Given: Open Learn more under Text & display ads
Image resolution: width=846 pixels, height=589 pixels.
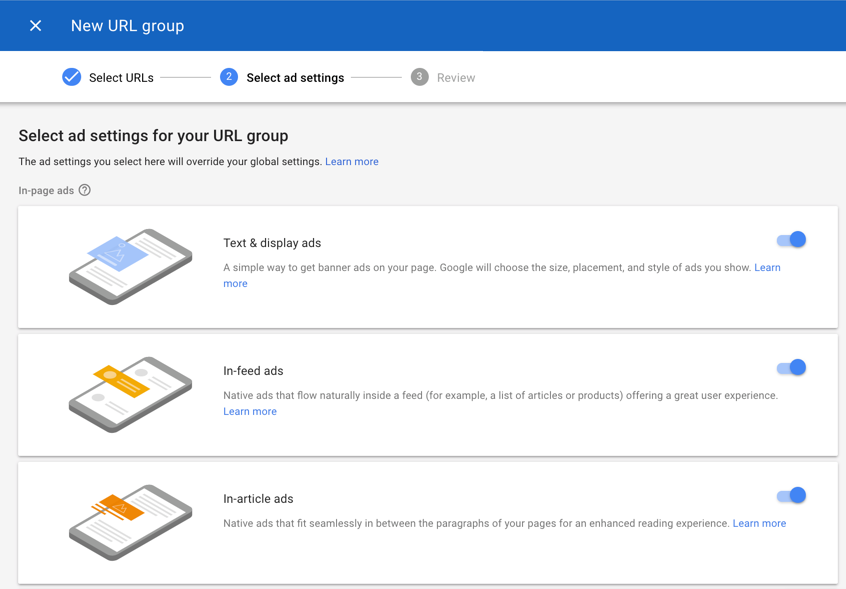Looking at the screenshot, I should 767,268.
